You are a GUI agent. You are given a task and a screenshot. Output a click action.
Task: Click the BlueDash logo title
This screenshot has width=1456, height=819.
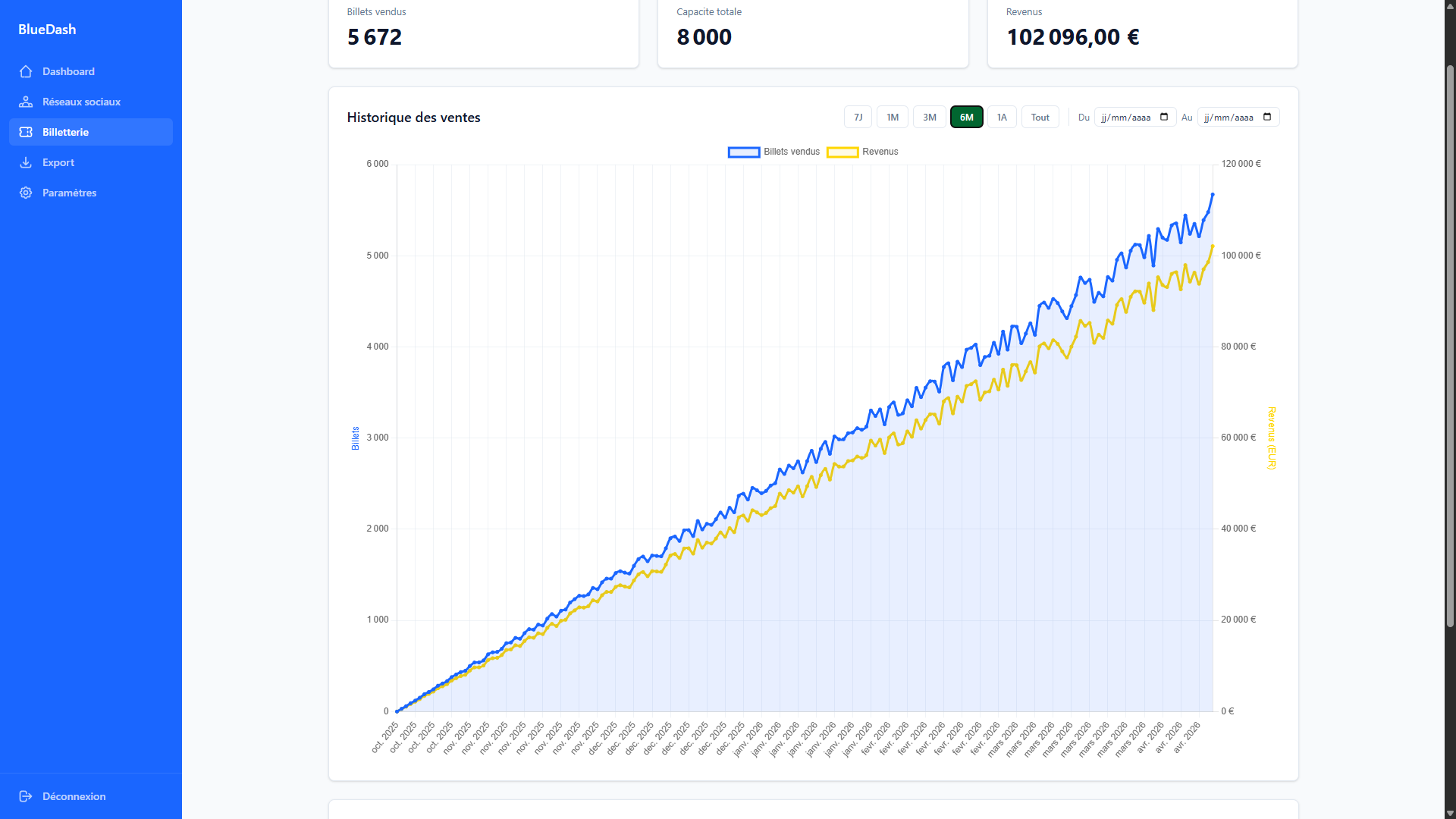click(x=47, y=30)
